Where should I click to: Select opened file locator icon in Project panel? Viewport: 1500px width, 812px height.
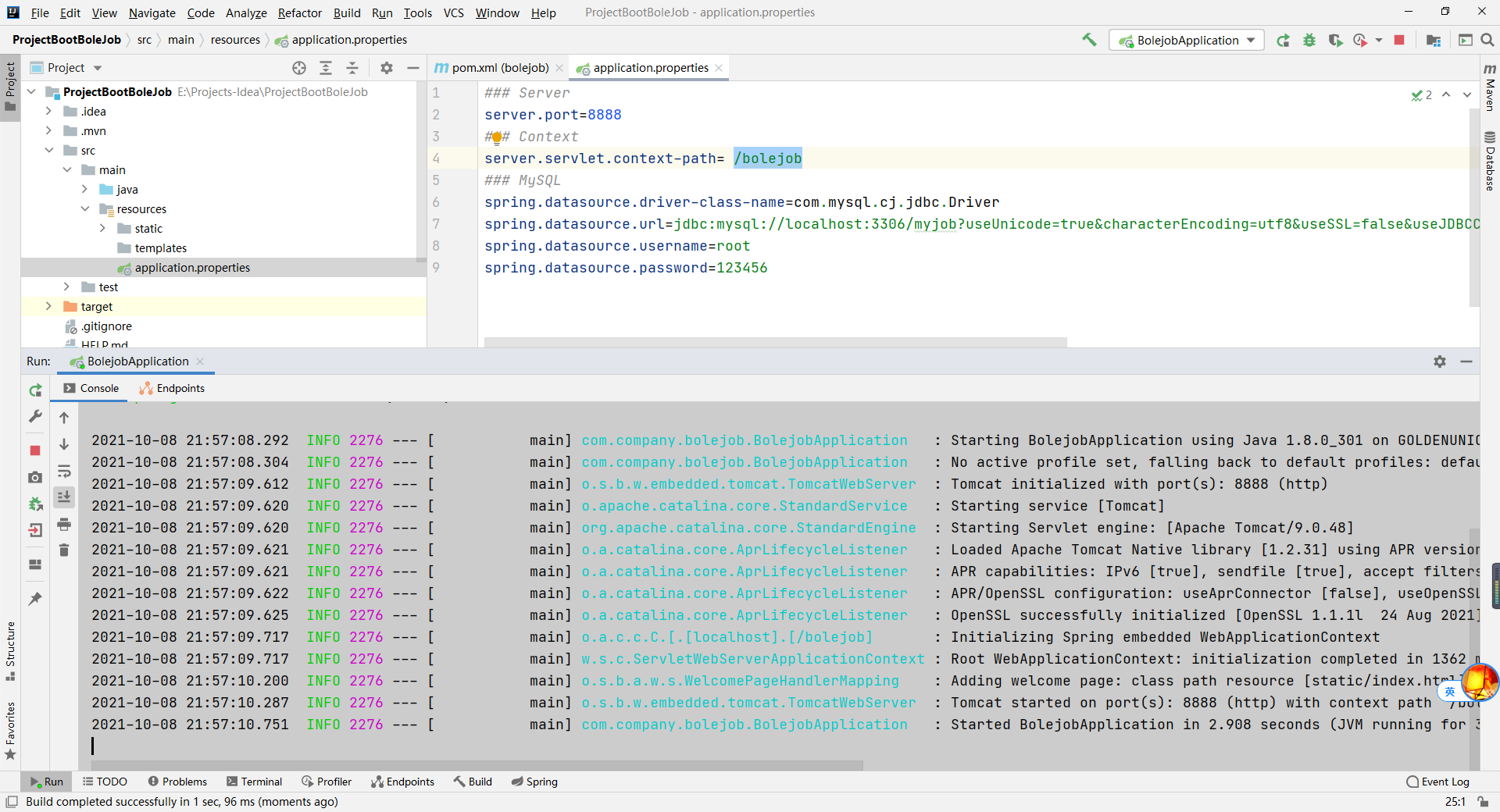(299, 68)
